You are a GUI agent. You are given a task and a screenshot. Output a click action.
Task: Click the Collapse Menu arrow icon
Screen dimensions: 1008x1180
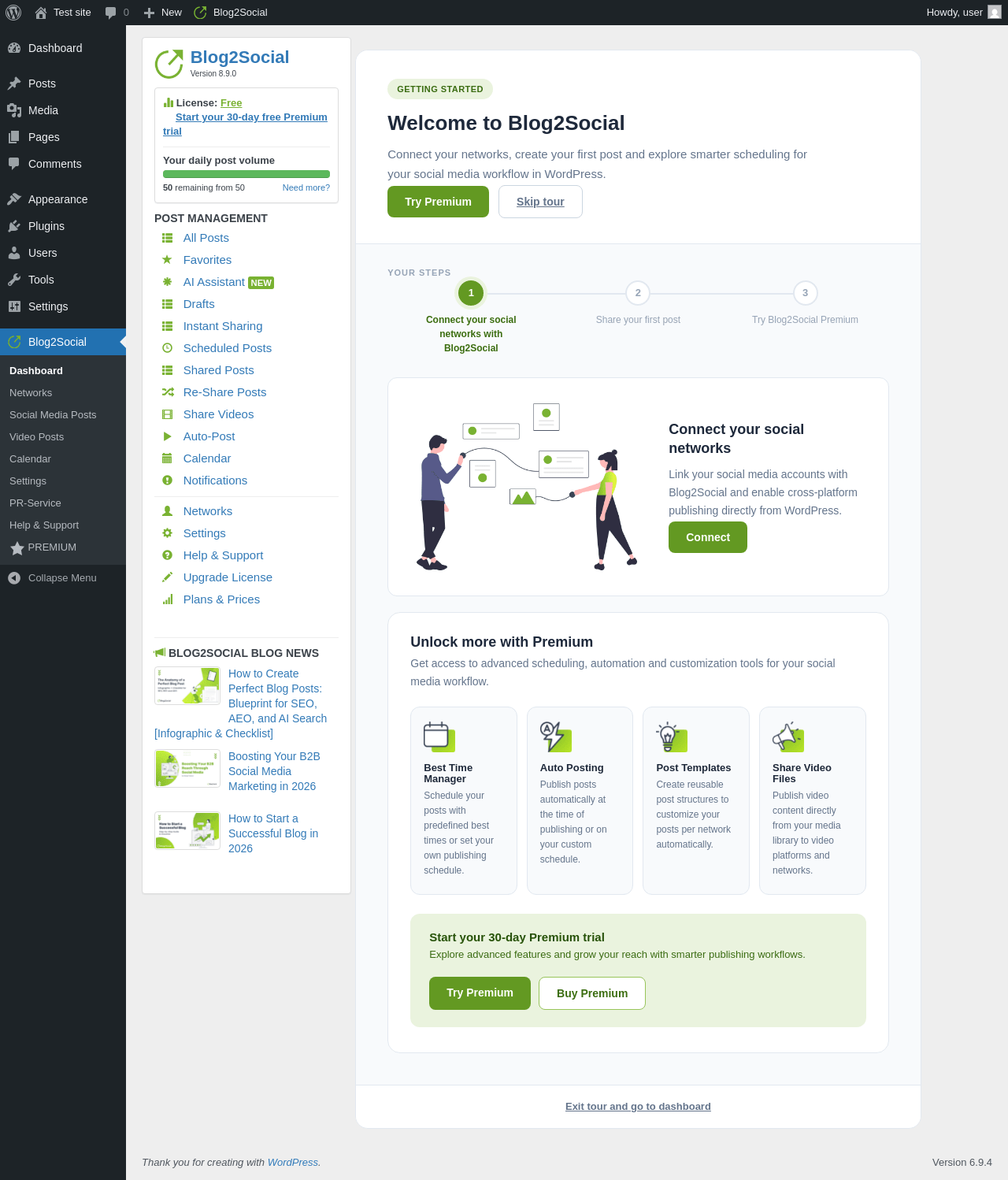[14, 578]
